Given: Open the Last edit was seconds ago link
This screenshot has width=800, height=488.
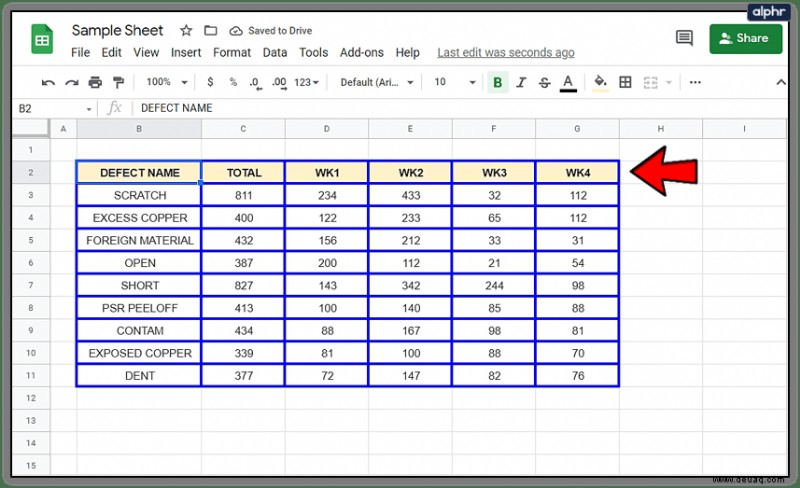Looking at the screenshot, I should pos(506,53).
